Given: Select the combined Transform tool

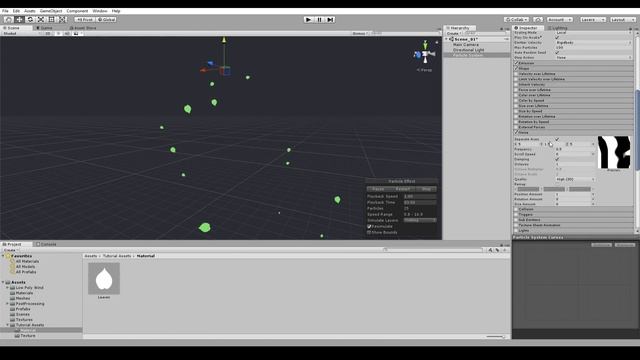Looking at the screenshot, I should [x=62, y=19].
